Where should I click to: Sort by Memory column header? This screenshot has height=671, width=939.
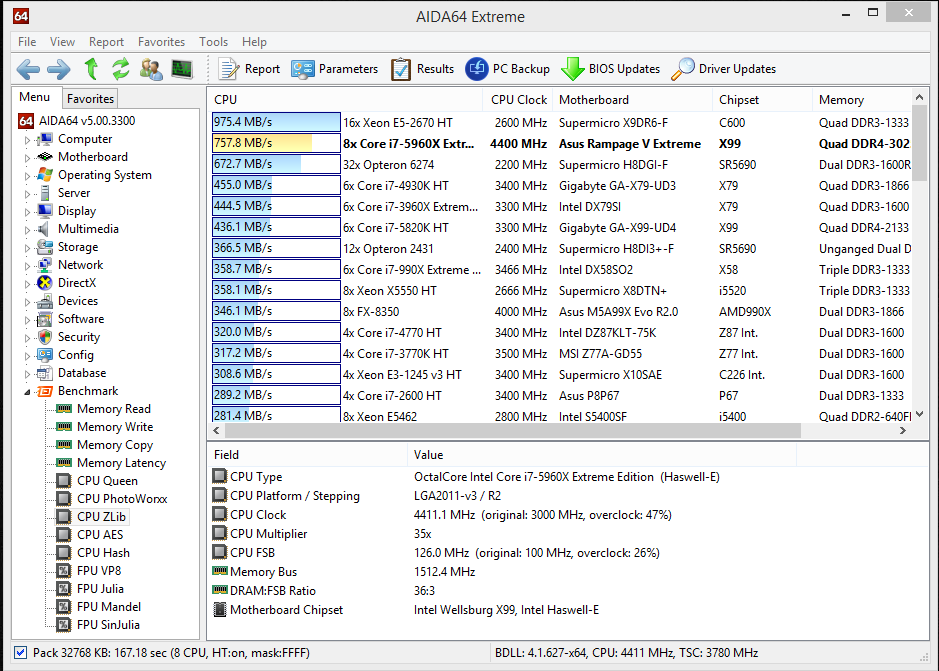(x=862, y=100)
